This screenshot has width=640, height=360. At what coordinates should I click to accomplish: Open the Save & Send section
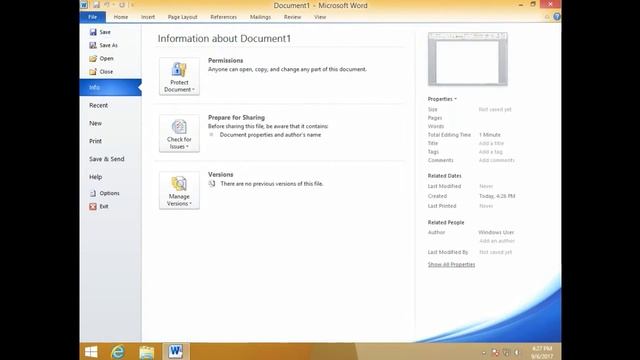107,159
